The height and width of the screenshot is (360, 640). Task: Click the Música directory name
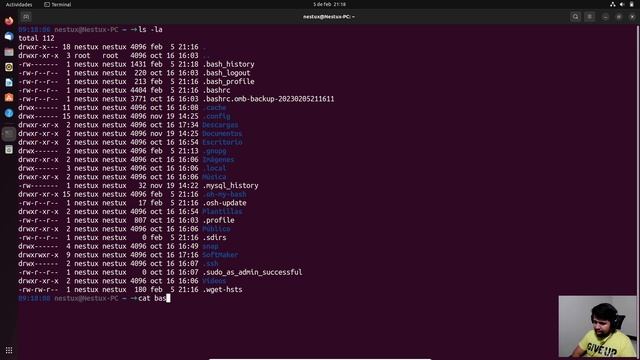(x=214, y=177)
